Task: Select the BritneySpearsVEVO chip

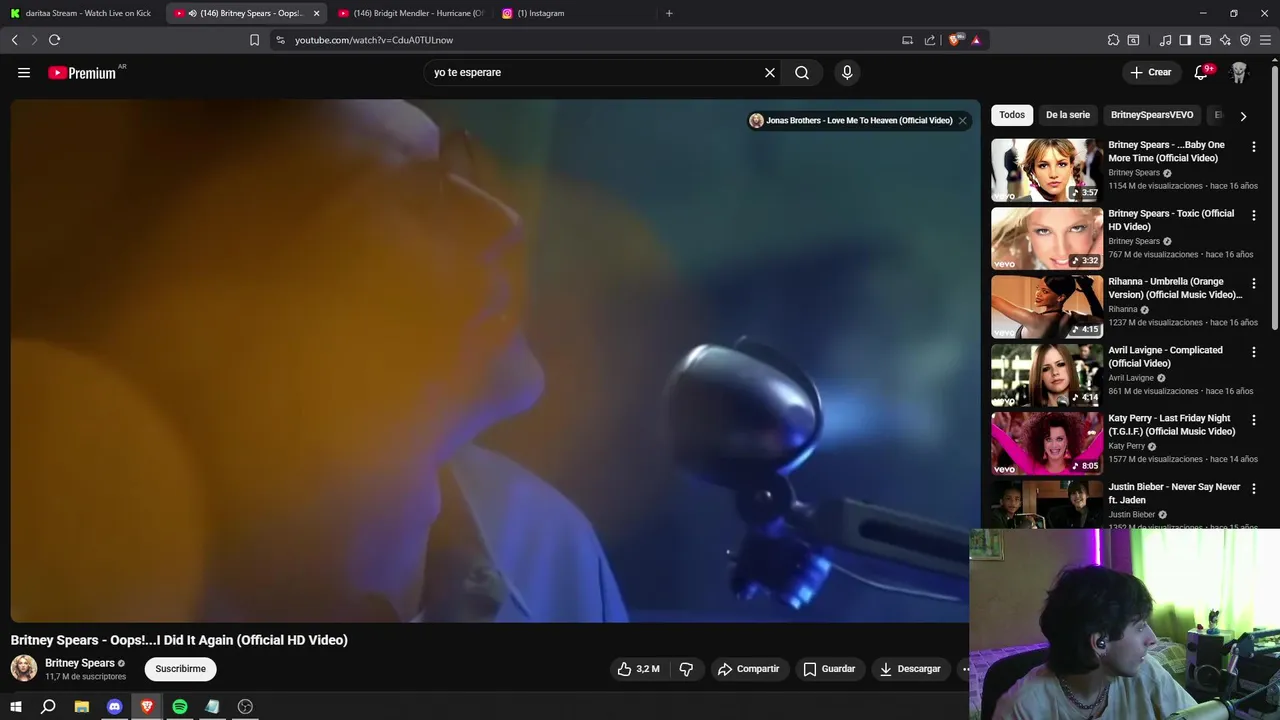Action: tap(1152, 115)
